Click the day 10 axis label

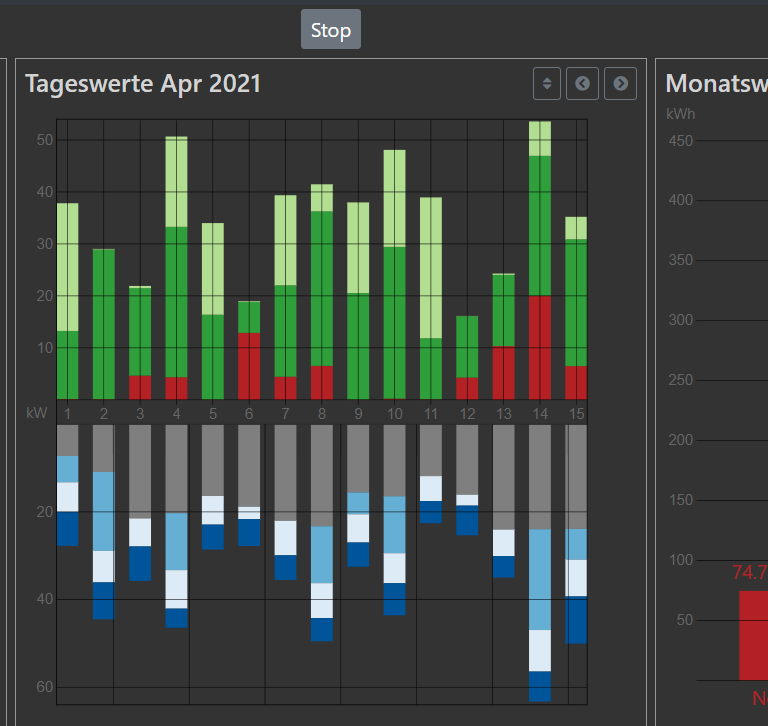pos(394,413)
